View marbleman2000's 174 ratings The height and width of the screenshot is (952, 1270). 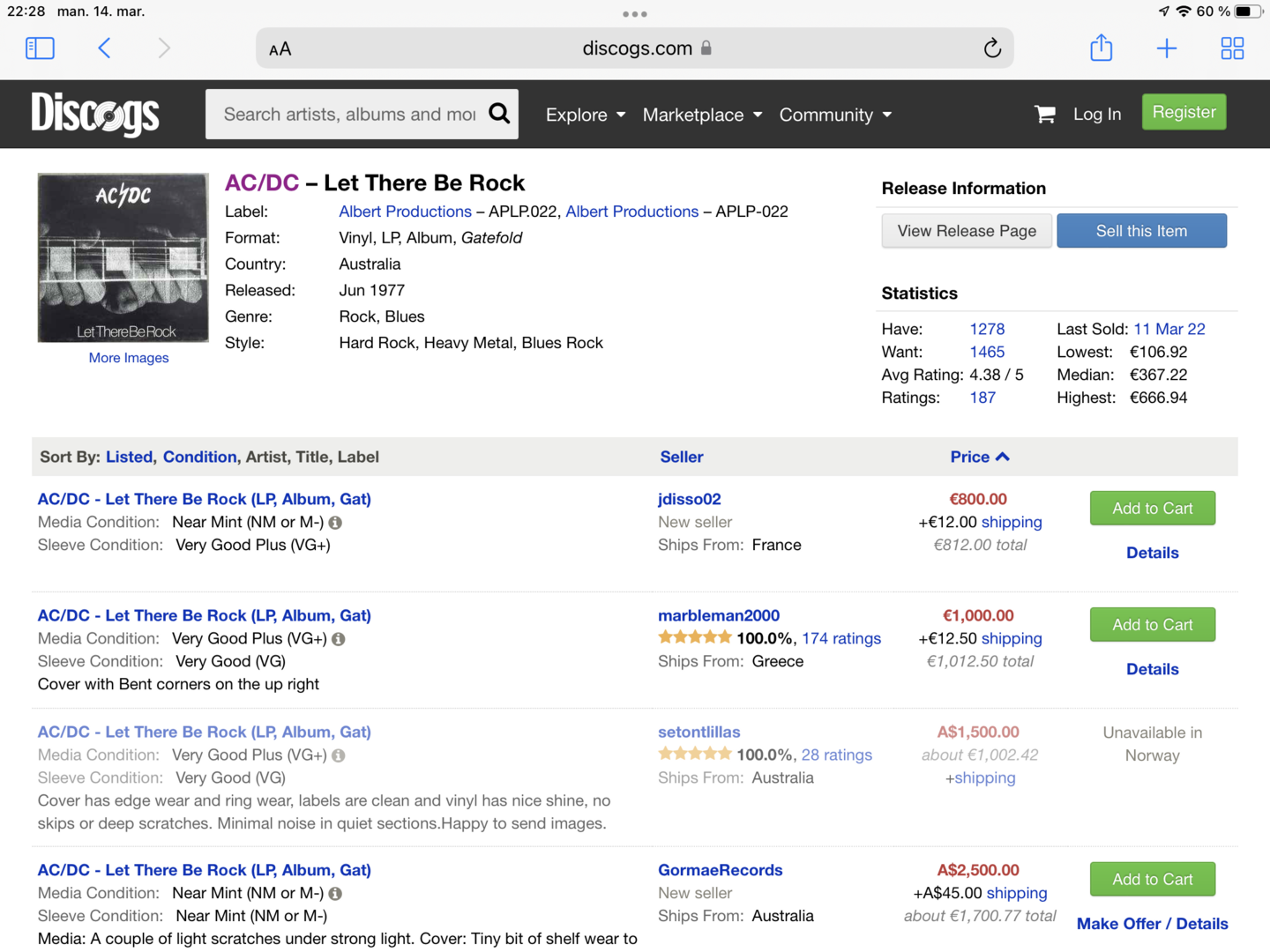(841, 638)
